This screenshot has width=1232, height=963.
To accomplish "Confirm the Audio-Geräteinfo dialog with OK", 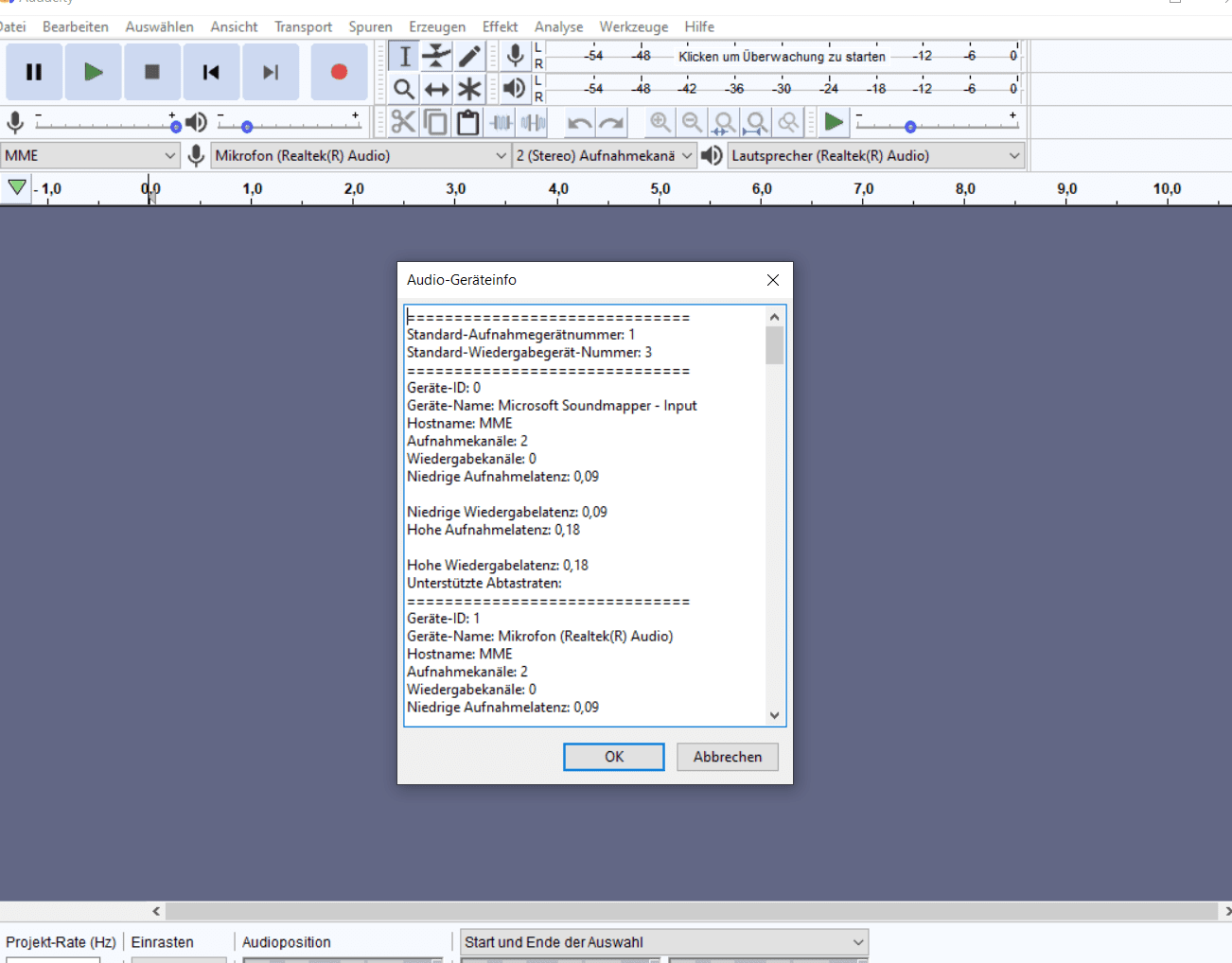I will (614, 757).
